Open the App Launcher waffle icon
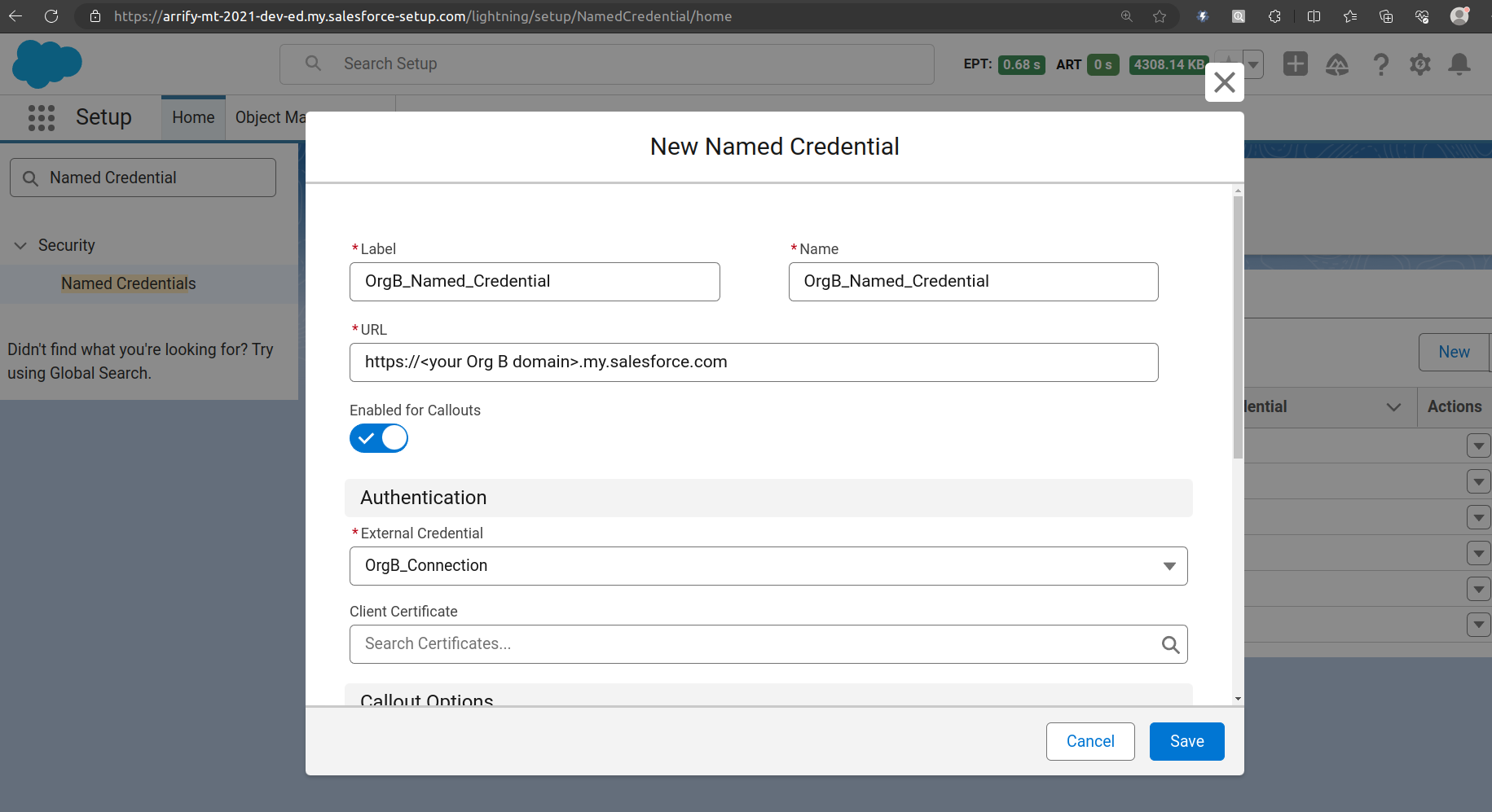Viewport: 1492px width, 812px height. [41, 117]
